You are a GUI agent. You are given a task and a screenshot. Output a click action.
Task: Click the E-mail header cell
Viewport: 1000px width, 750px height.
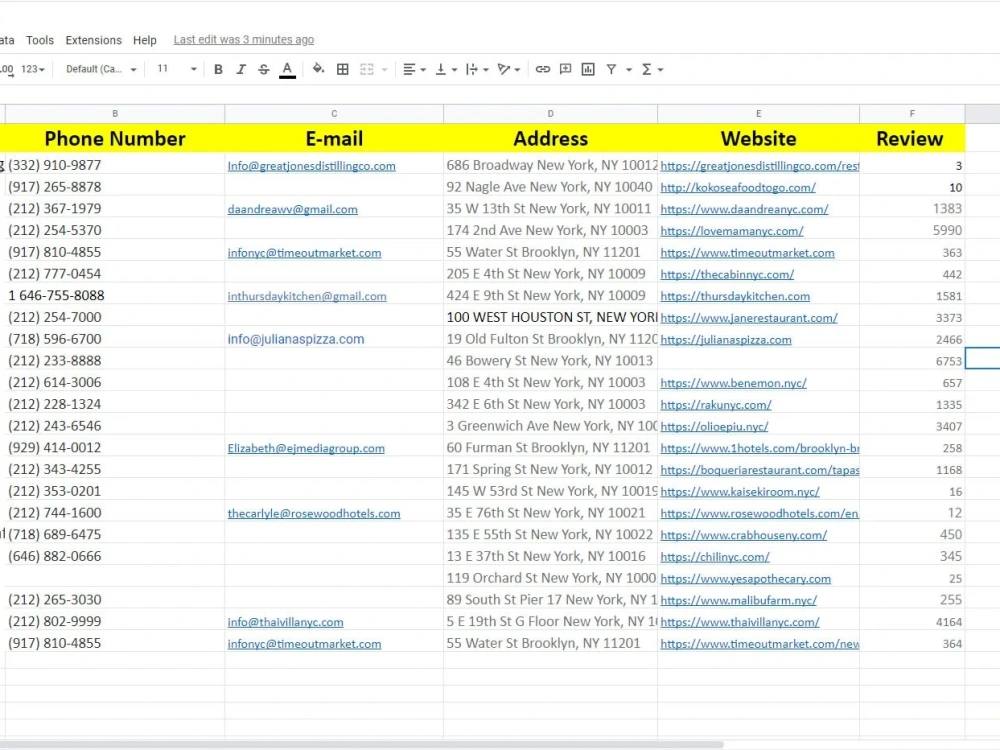[x=334, y=138]
